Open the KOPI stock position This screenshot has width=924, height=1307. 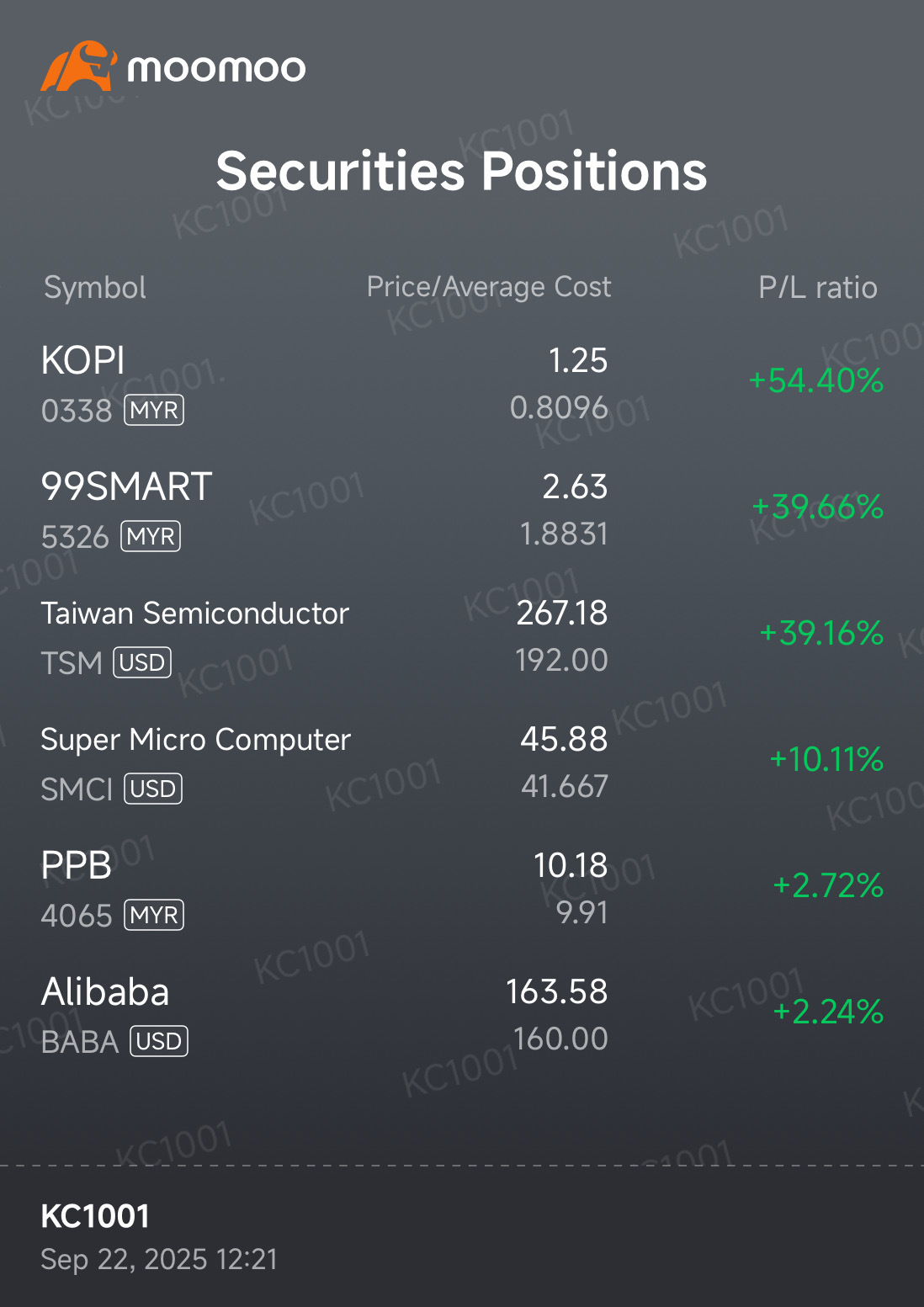(x=83, y=361)
